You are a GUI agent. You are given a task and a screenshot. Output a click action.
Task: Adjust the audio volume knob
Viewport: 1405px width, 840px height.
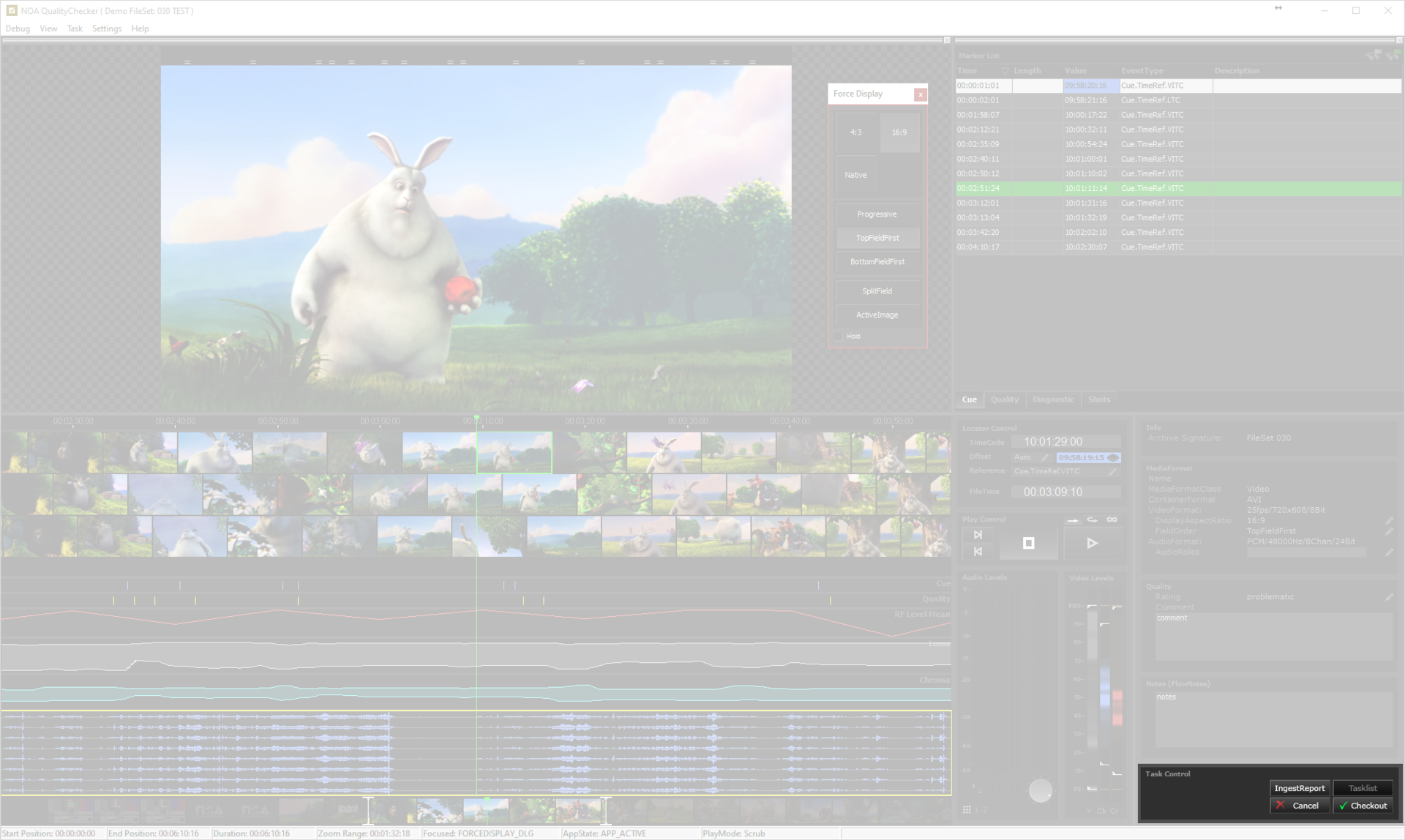pos(1040,790)
